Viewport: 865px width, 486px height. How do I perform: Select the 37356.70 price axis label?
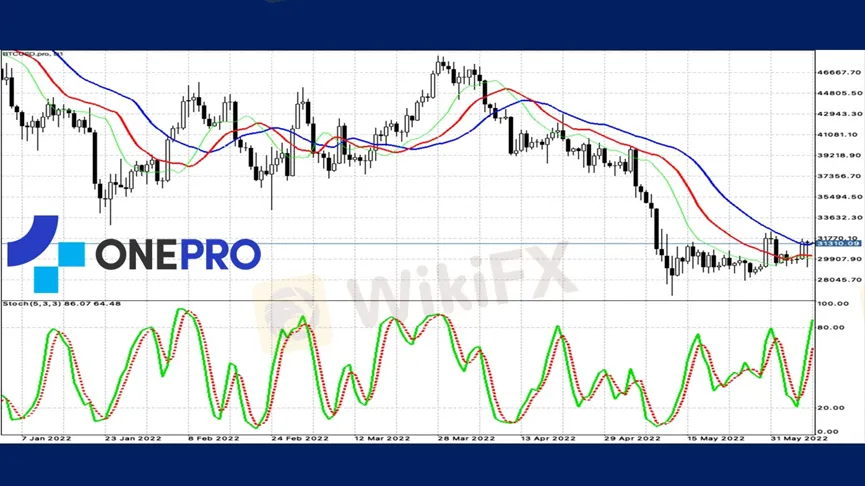click(x=839, y=176)
